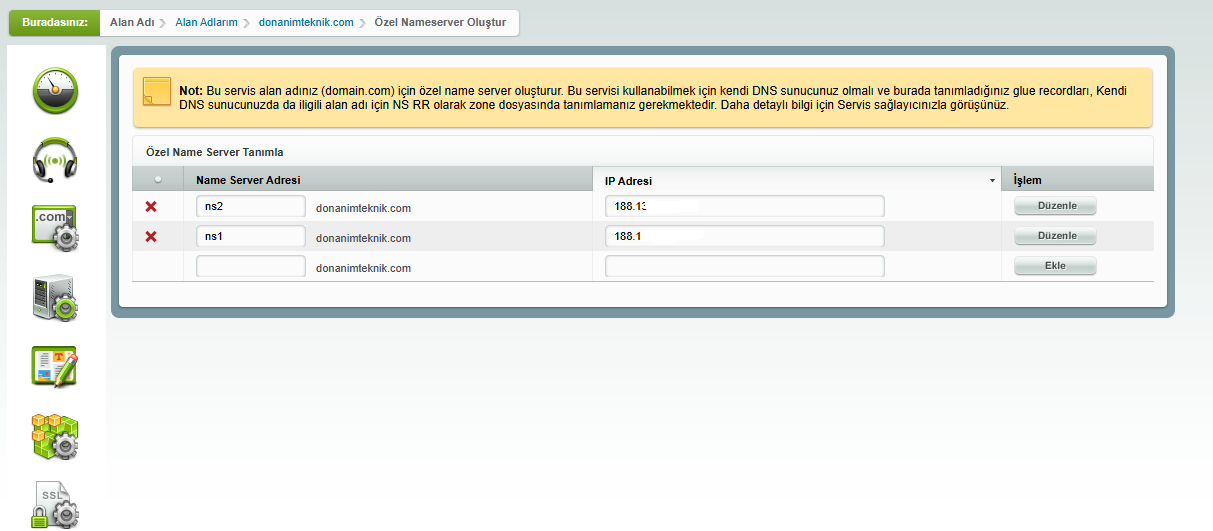Click donanimteknik.com text in ns2 row
The width and height of the screenshot is (1213, 531).
[x=364, y=208]
